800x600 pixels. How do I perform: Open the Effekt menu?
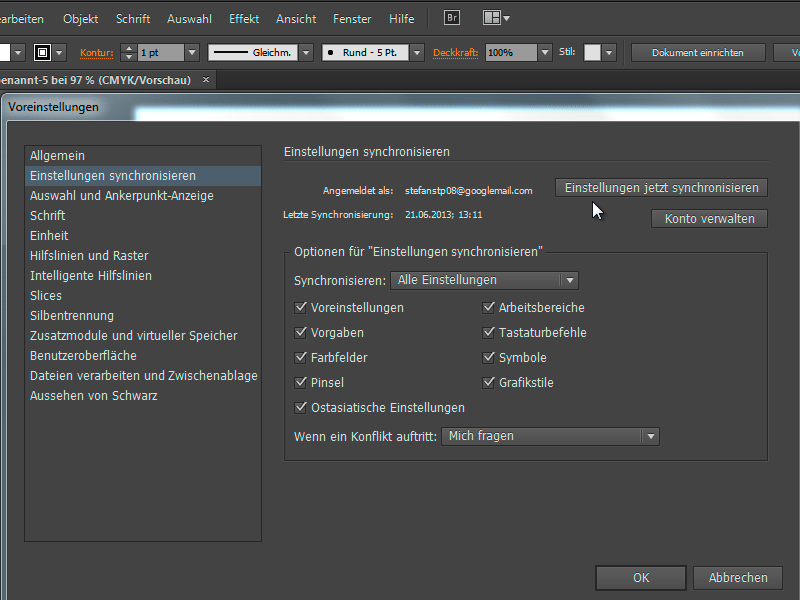point(244,19)
